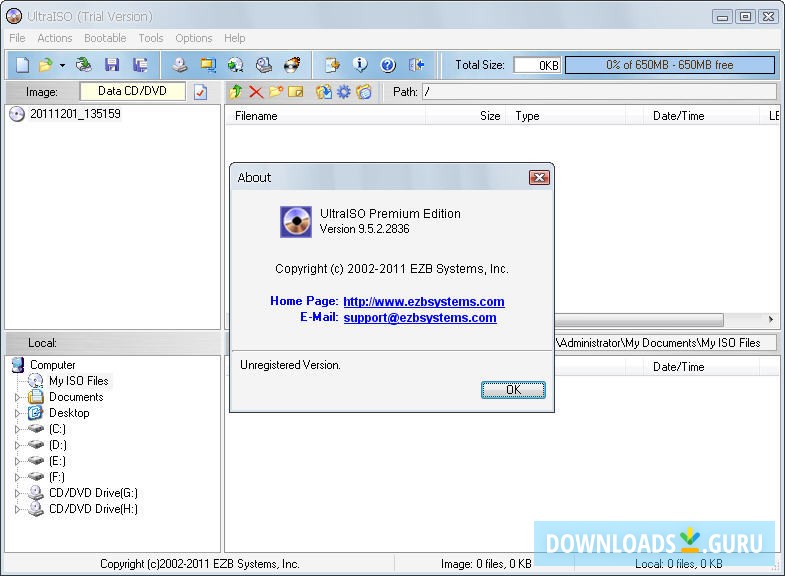The height and width of the screenshot is (576, 785).
Task: Click the New Folder icon in image toolbar
Action: pos(276,92)
